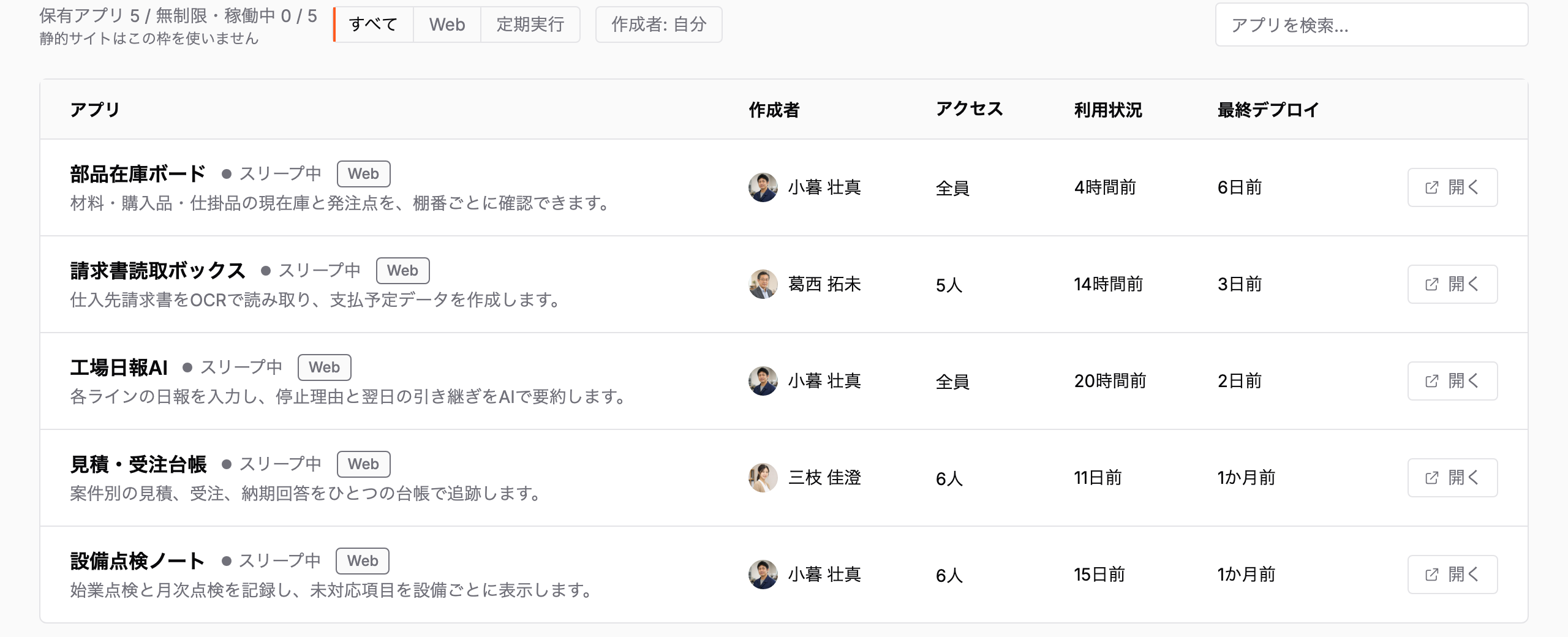Click Web badge beside 請求書読取ボックス
Image resolution: width=1568 pixels, height=637 pixels.
[x=403, y=271]
